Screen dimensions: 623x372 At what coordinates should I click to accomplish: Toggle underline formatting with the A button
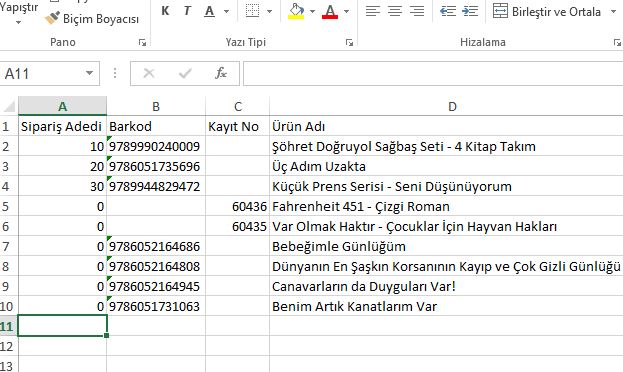[x=209, y=11]
